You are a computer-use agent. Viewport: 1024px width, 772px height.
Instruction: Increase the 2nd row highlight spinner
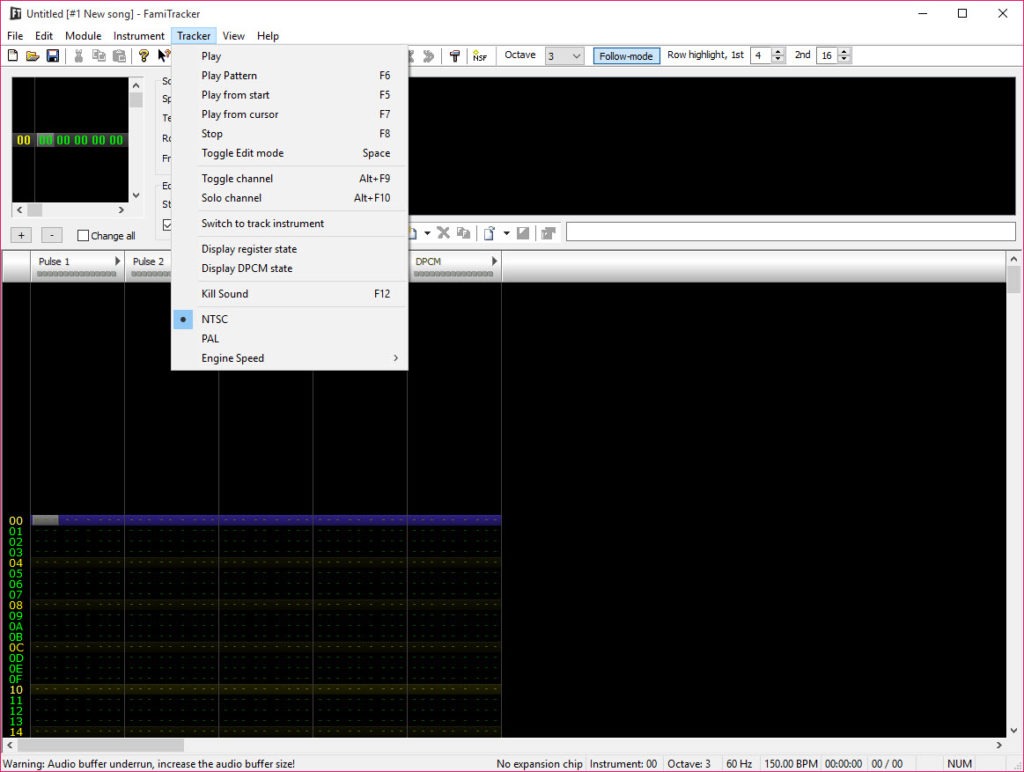point(844,52)
